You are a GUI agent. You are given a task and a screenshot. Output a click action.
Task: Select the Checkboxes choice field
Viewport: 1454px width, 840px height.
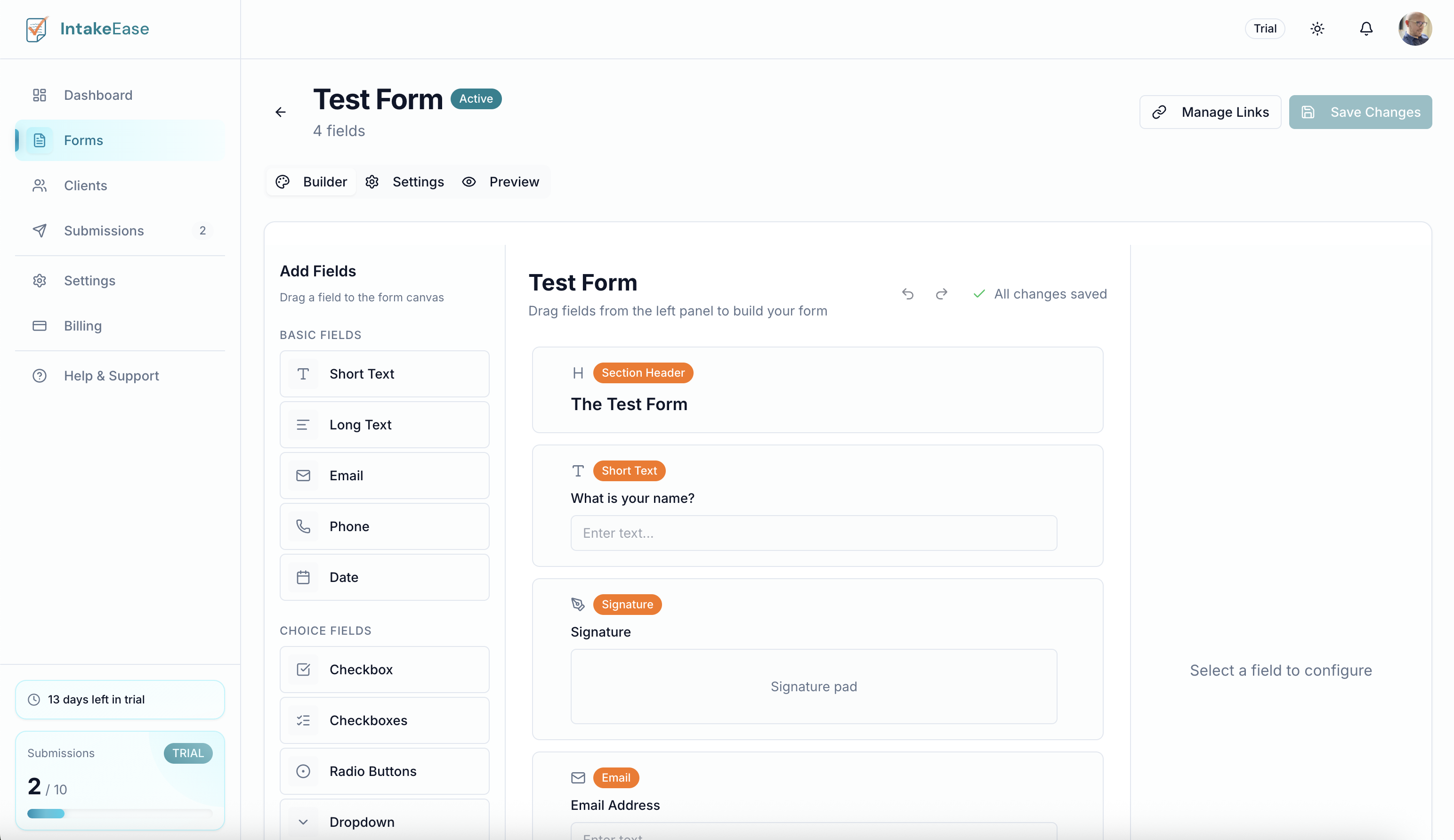point(384,720)
